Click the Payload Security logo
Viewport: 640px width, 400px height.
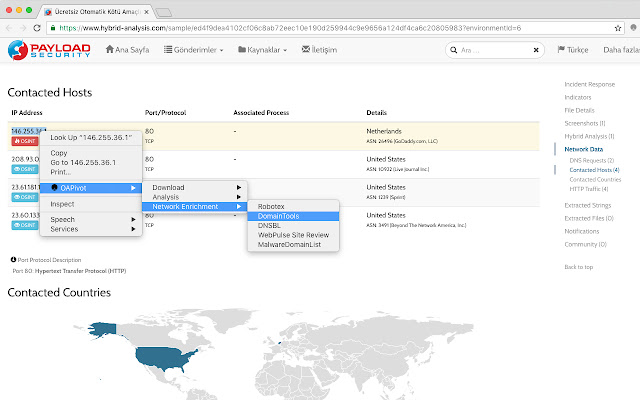(x=49, y=49)
